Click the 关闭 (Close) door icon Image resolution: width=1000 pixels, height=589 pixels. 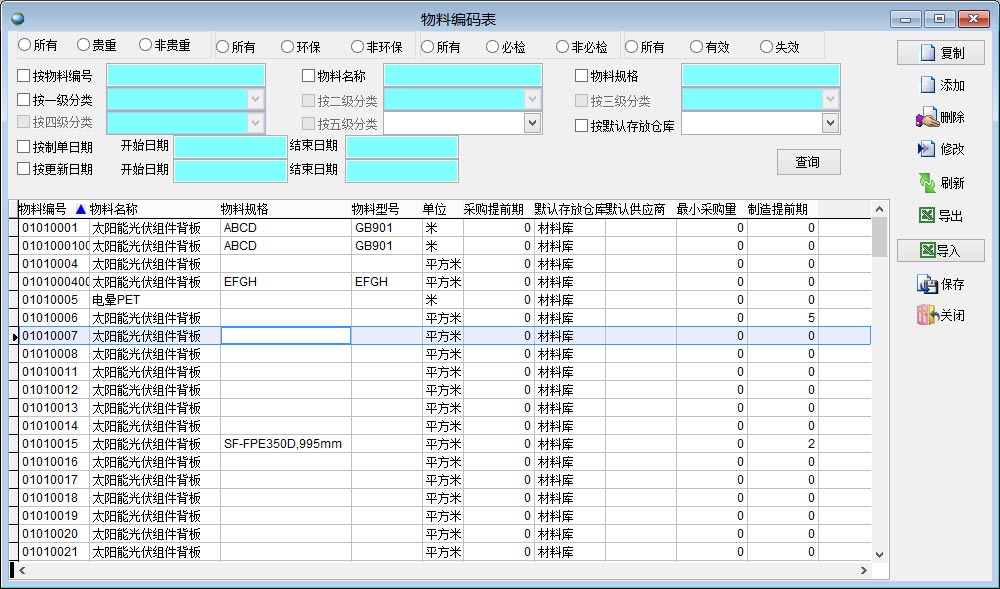(x=927, y=316)
